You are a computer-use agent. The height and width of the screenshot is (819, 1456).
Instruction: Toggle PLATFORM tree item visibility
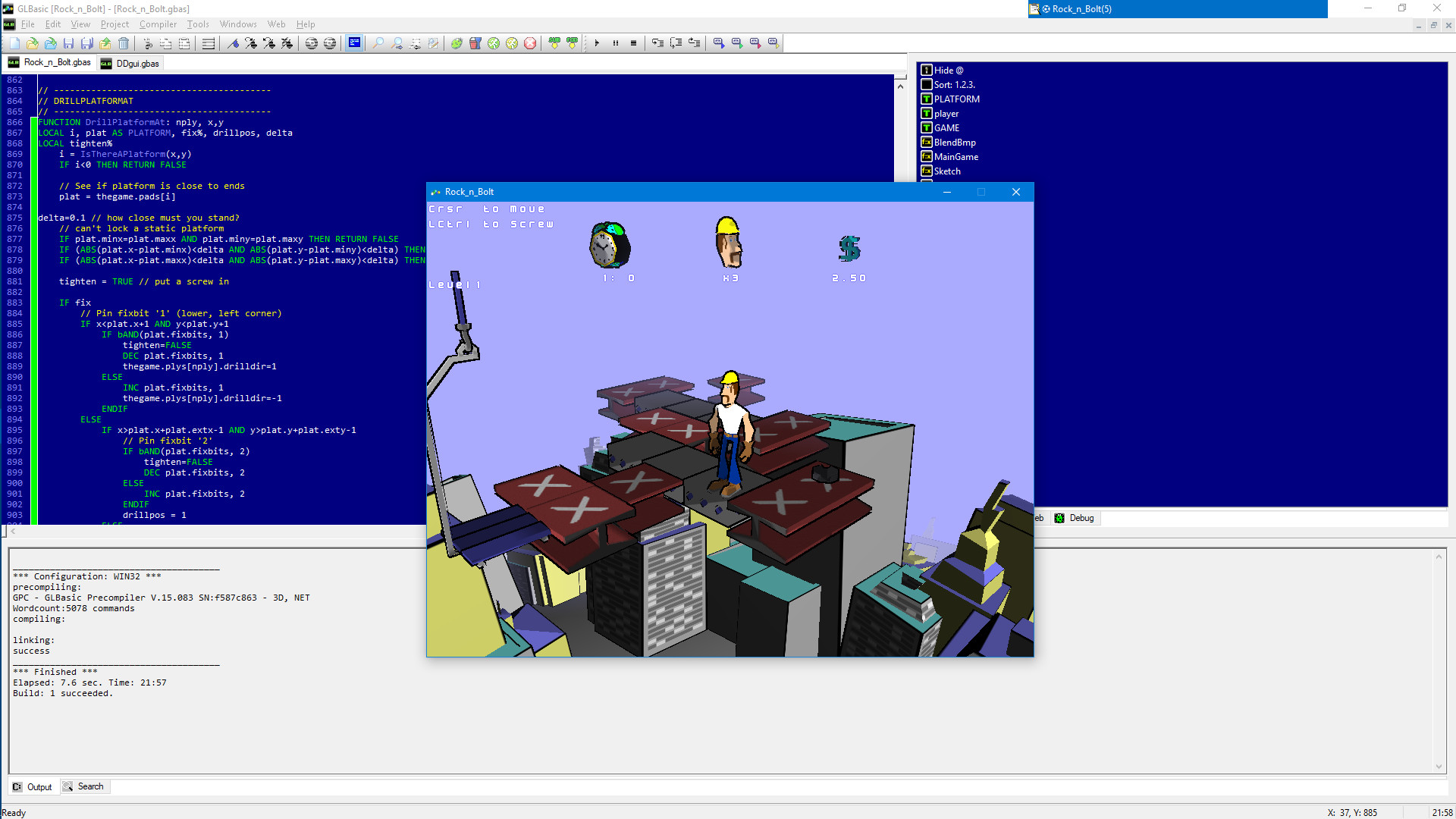[x=925, y=98]
